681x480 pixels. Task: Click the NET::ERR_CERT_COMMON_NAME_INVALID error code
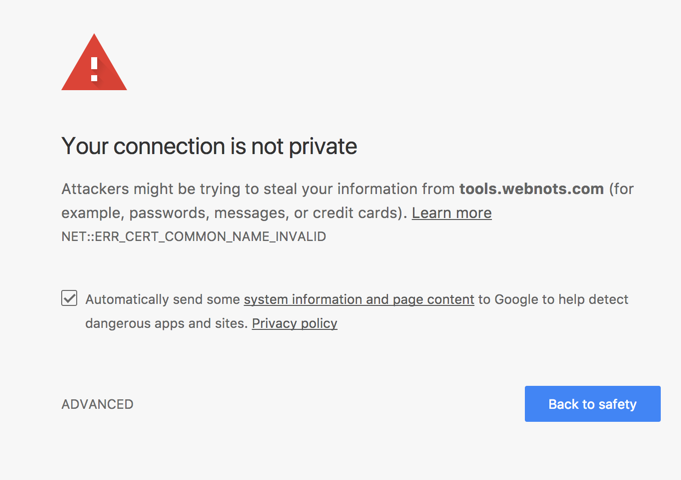(193, 237)
